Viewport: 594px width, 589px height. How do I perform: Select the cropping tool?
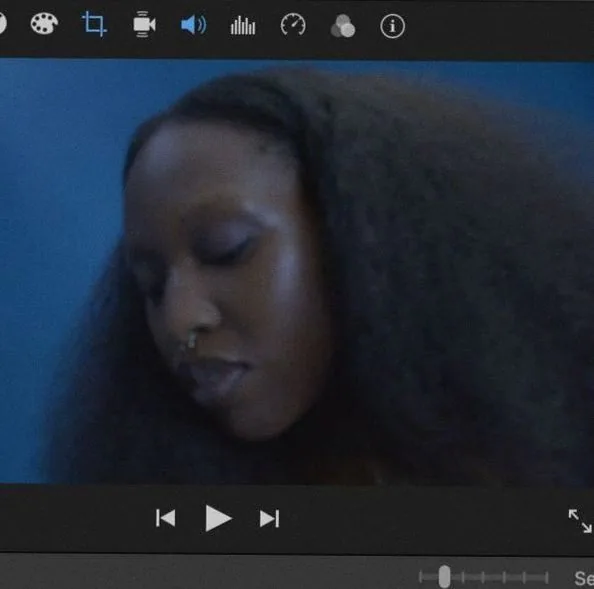coord(94,24)
